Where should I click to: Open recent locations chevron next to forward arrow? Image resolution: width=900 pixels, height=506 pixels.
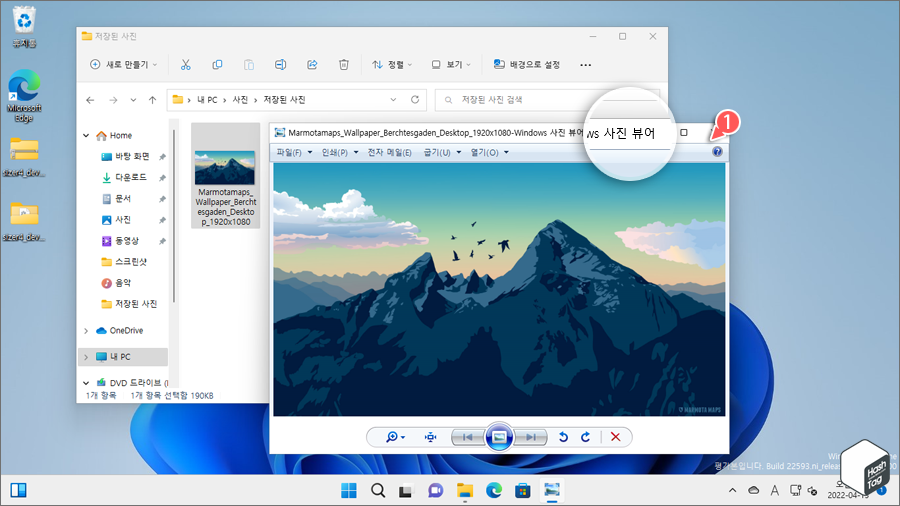point(133,100)
